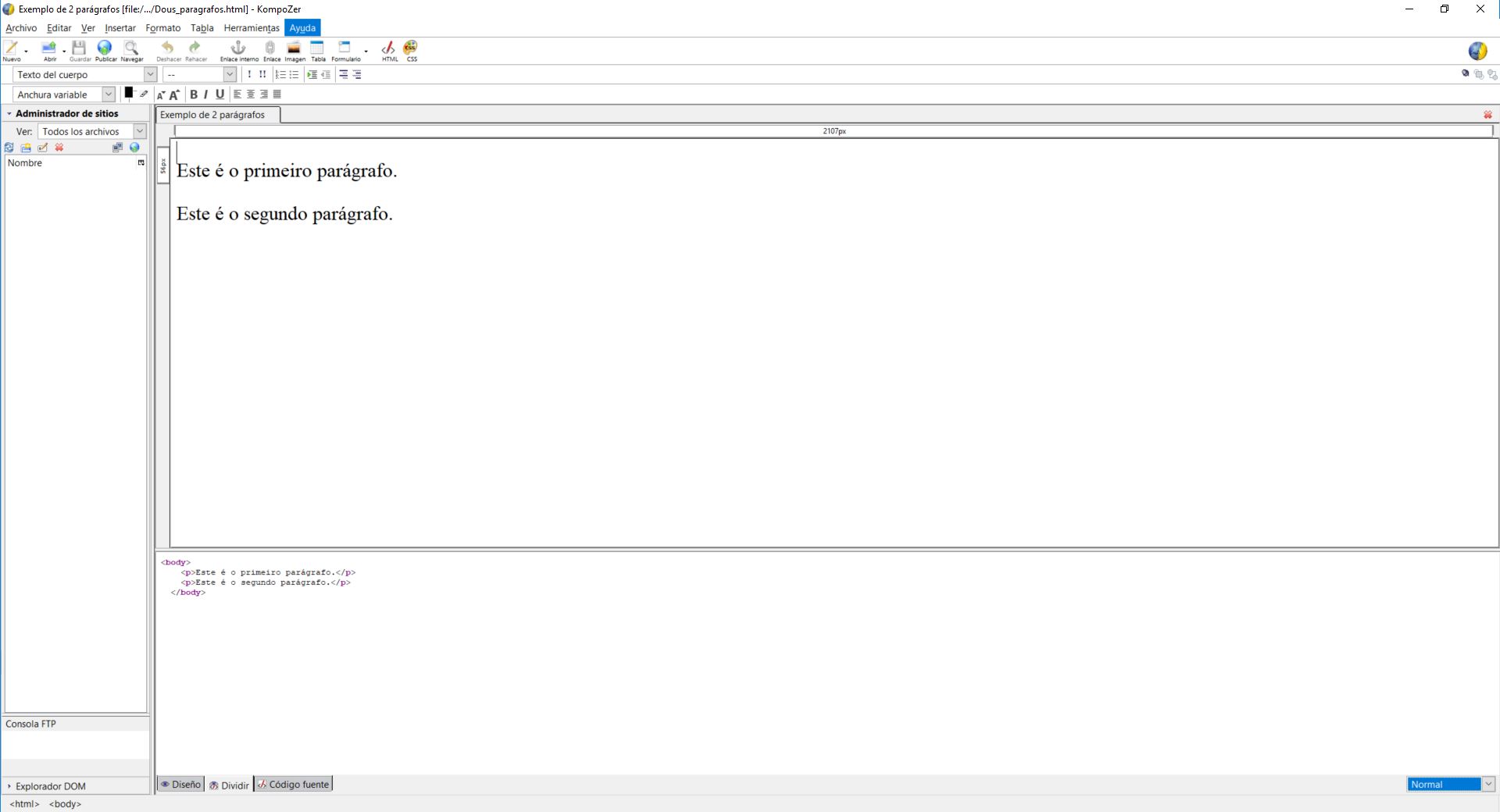1500x812 pixels.
Task: Insert an internal anchor with Enlace interno
Action: [238, 48]
